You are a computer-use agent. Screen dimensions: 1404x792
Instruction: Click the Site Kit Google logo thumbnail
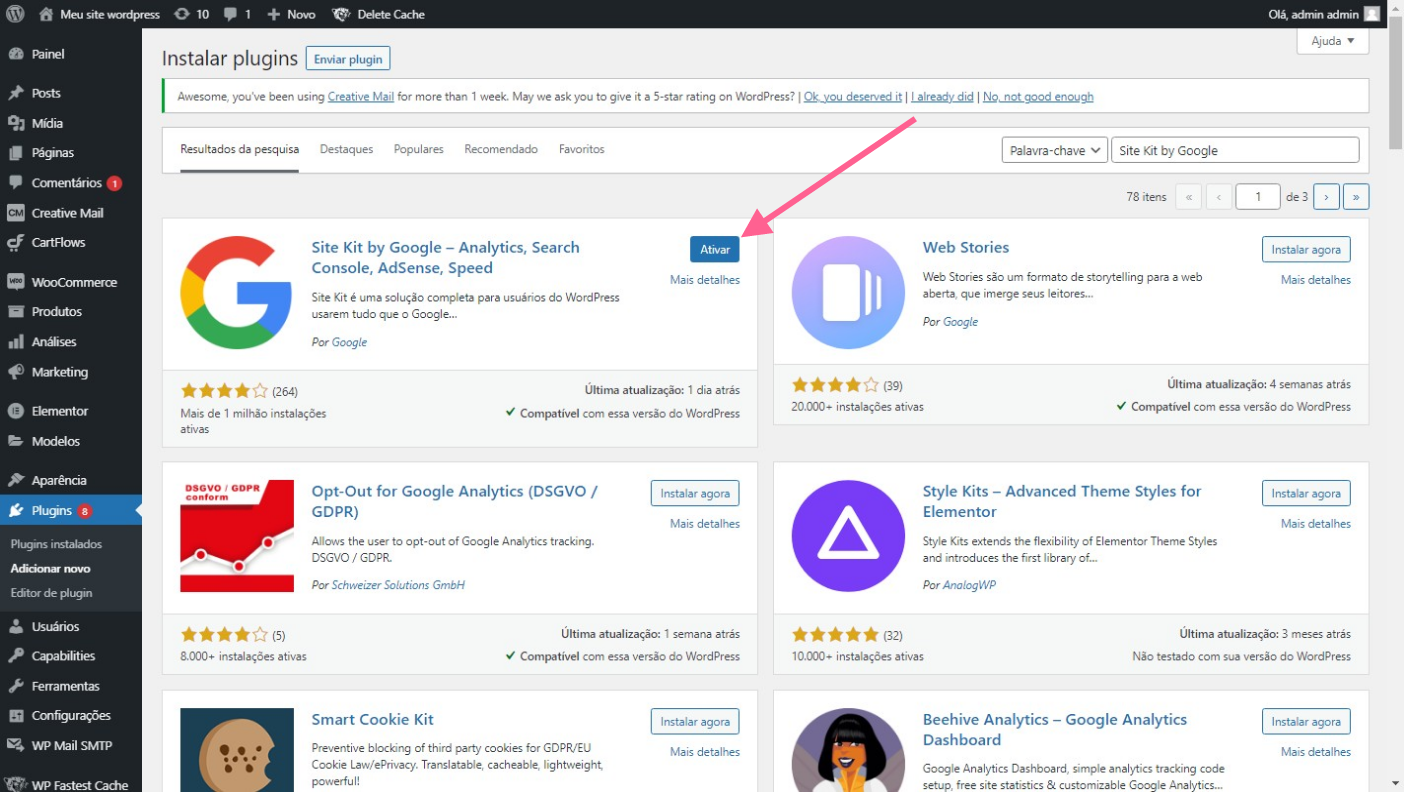click(237, 293)
